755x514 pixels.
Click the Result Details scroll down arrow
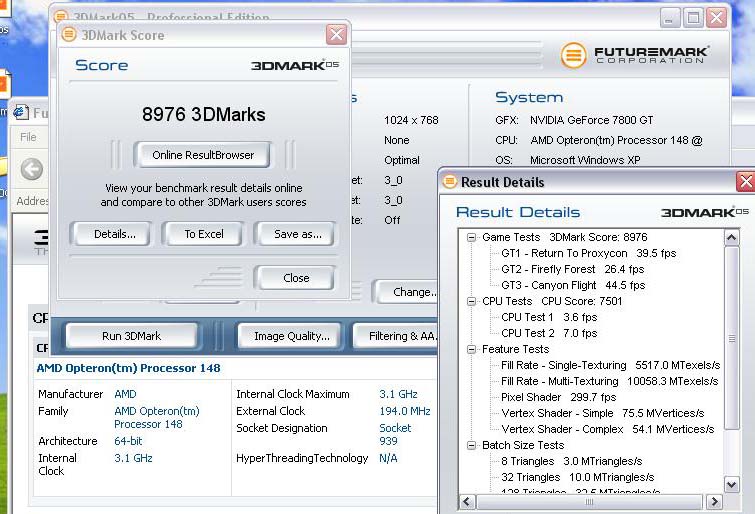pyautogui.click(x=731, y=485)
